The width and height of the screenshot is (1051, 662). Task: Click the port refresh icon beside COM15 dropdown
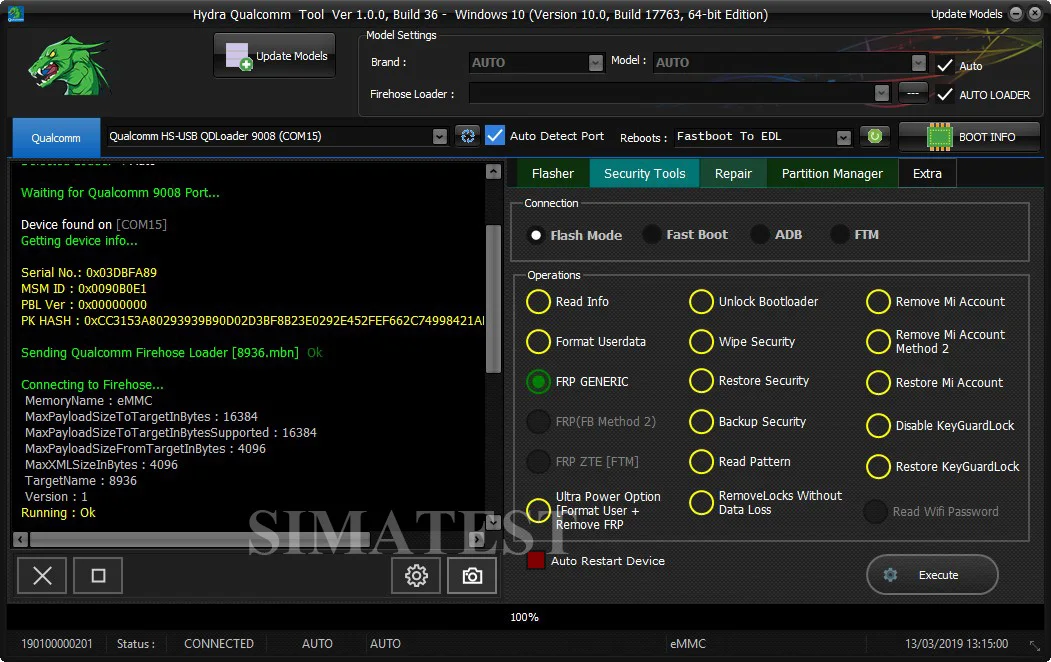coord(467,136)
